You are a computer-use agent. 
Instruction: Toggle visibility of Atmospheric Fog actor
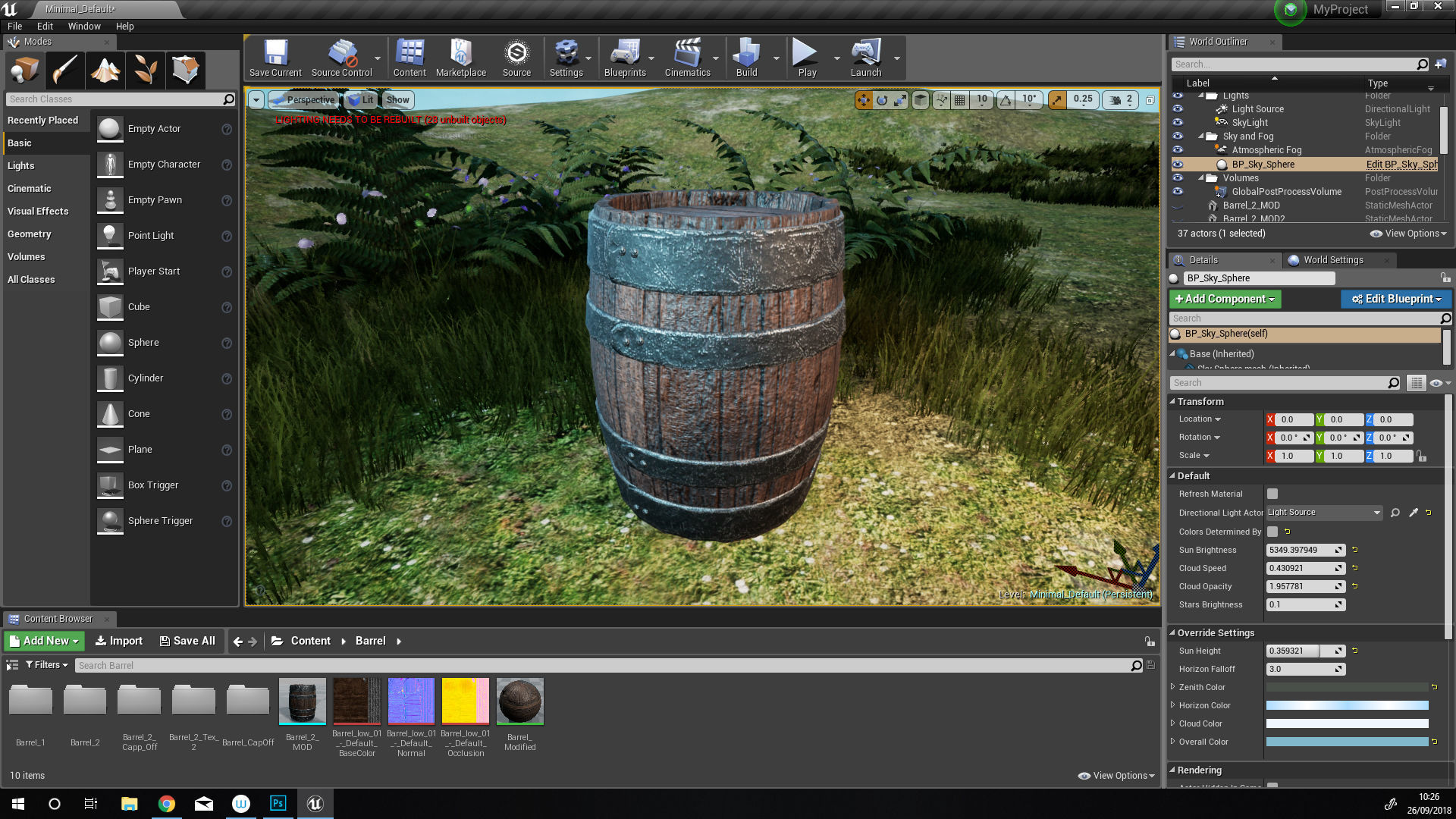[x=1178, y=150]
